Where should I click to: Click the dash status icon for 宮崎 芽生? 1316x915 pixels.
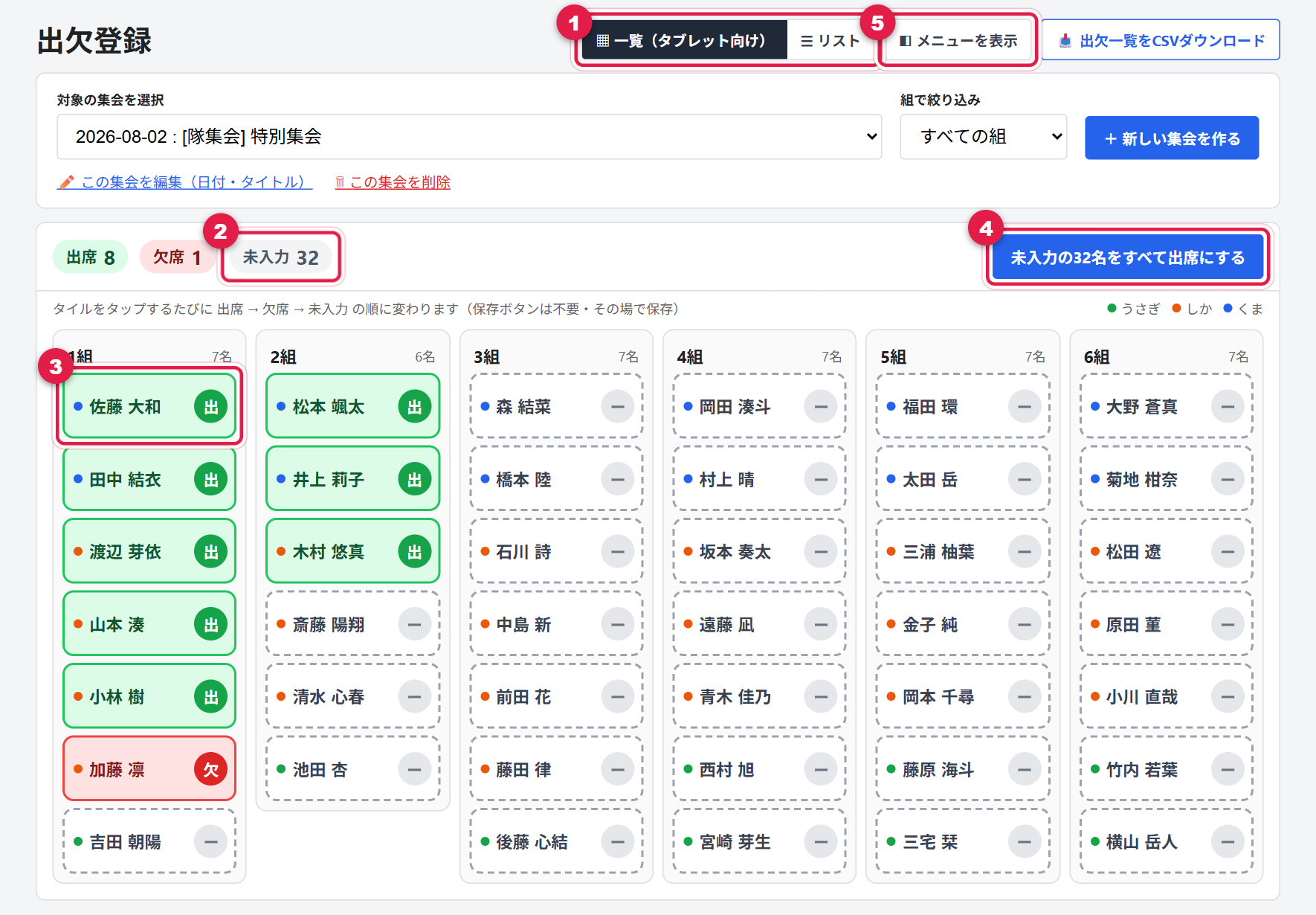pos(821,842)
